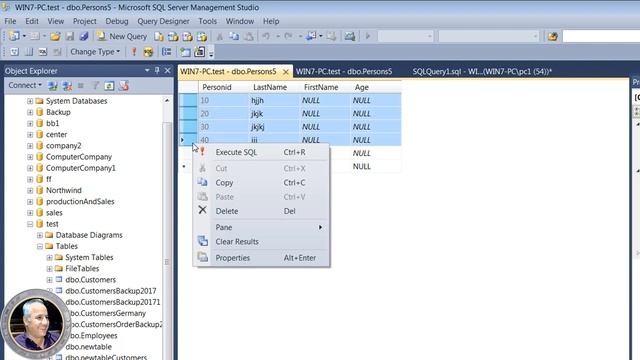Click the Show SQL Pane icon
This screenshot has height=360, width=640.
coord(43,52)
